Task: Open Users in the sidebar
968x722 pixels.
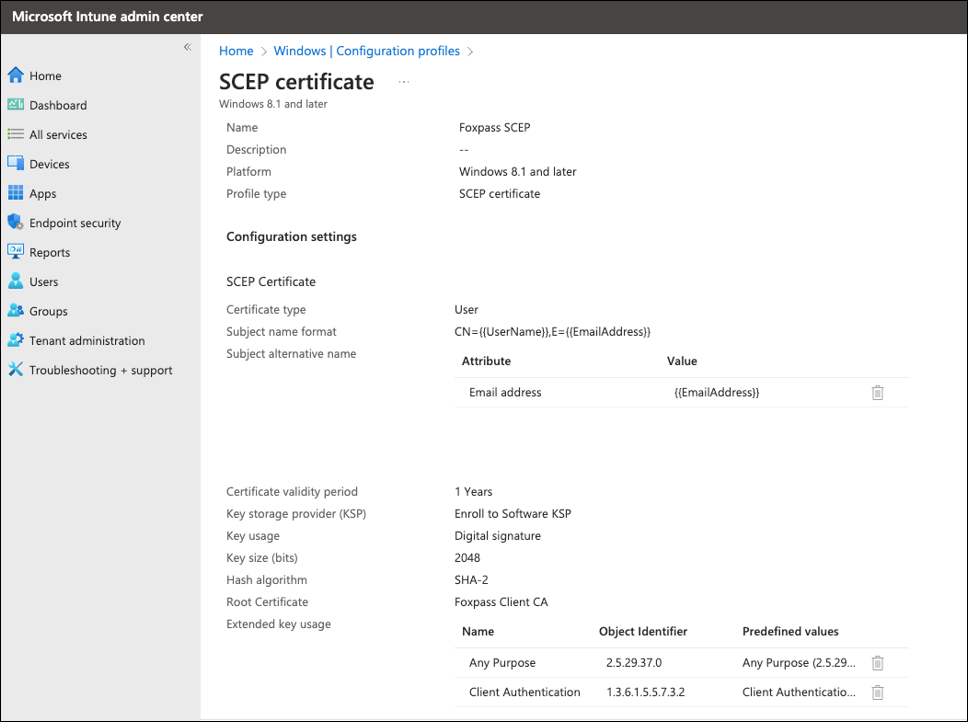Action: (x=43, y=282)
